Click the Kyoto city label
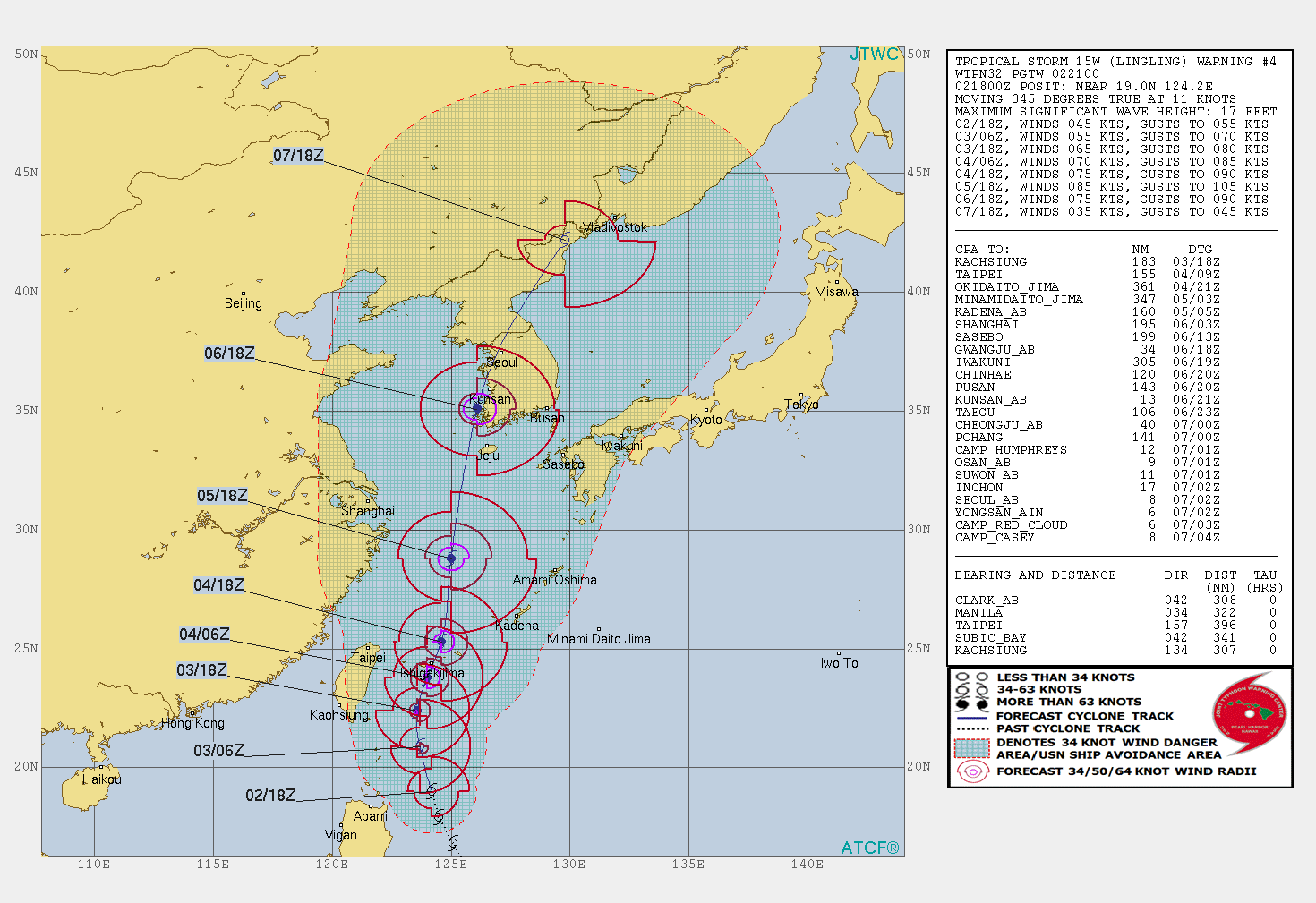Viewport: 1316px width, 903px height. 705,420
